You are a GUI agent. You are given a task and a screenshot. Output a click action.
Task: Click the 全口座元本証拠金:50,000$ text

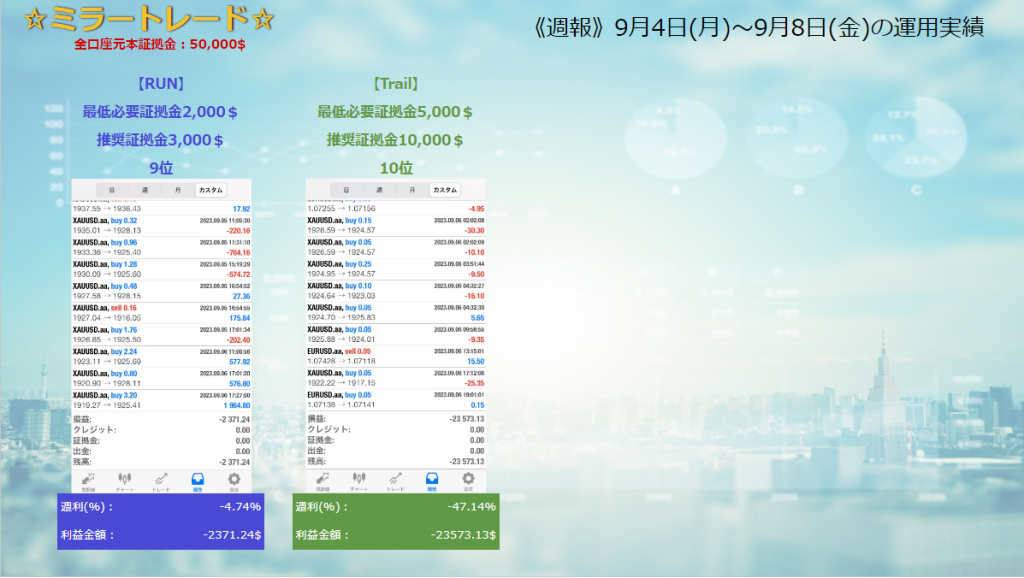coord(160,44)
